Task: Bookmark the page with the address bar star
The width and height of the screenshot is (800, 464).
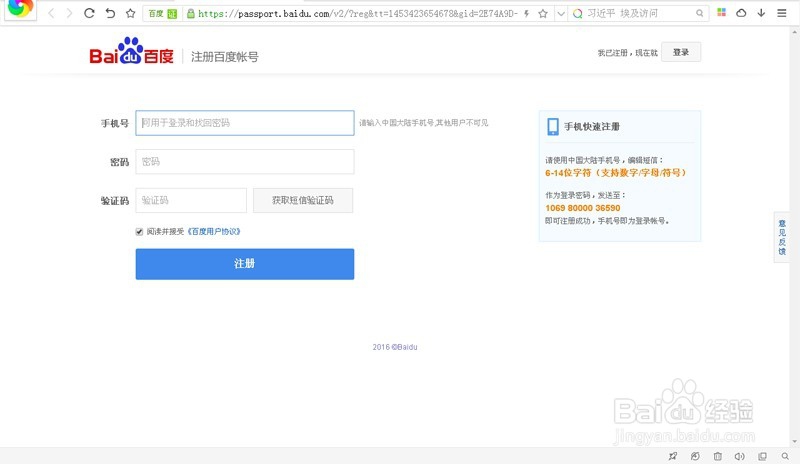Action: point(543,14)
